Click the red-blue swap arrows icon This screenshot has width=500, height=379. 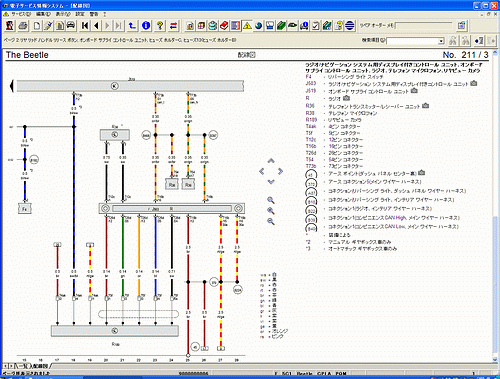(x=174, y=26)
